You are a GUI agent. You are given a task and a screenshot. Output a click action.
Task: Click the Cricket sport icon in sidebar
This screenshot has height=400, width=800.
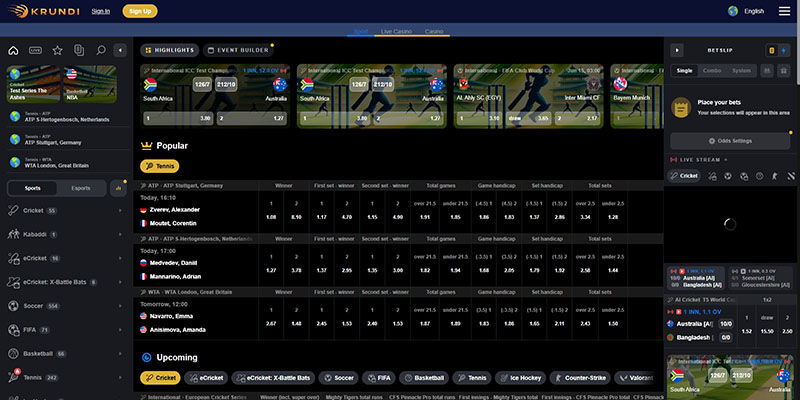point(13,211)
